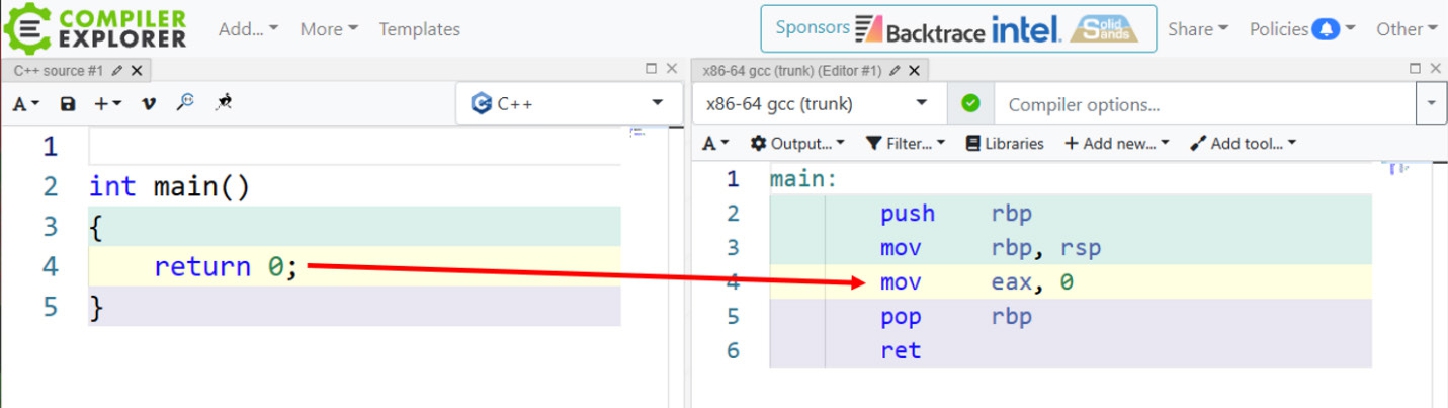Viewport: 1448px width, 408px height.
Task: Open the More menu
Action: [329, 29]
